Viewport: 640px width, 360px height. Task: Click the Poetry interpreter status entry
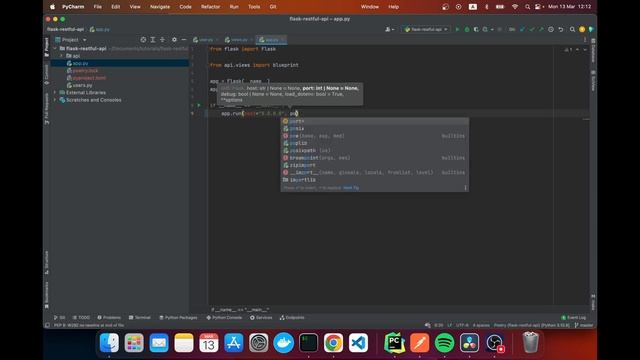pyautogui.click(x=531, y=325)
